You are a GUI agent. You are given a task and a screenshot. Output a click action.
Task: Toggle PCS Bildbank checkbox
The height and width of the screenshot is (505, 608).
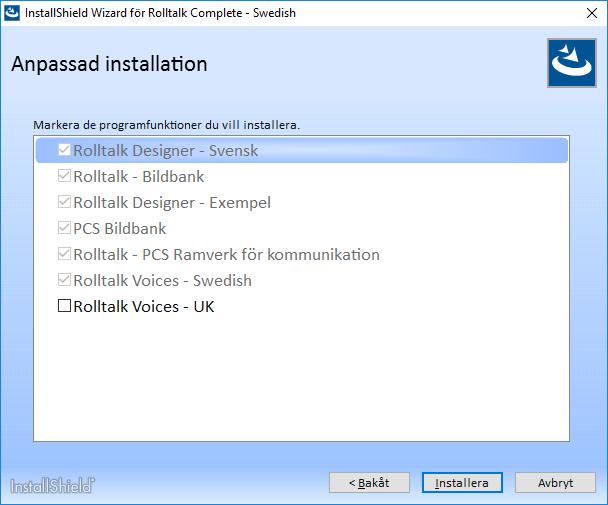[x=64, y=228]
